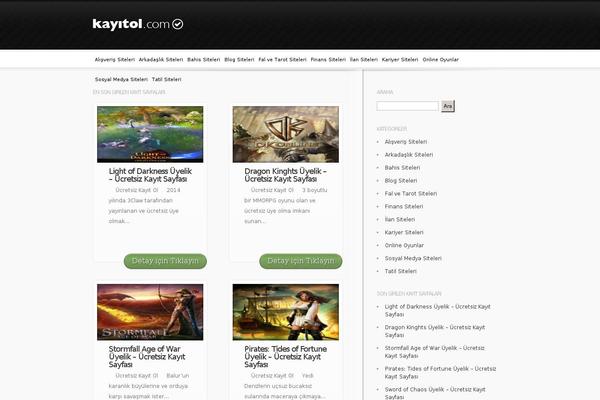Viewport: 600px width, 400px height.
Task: Open Pirates: Tides of Fortune Üyelik title
Action: pyautogui.click(x=285, y=357)
